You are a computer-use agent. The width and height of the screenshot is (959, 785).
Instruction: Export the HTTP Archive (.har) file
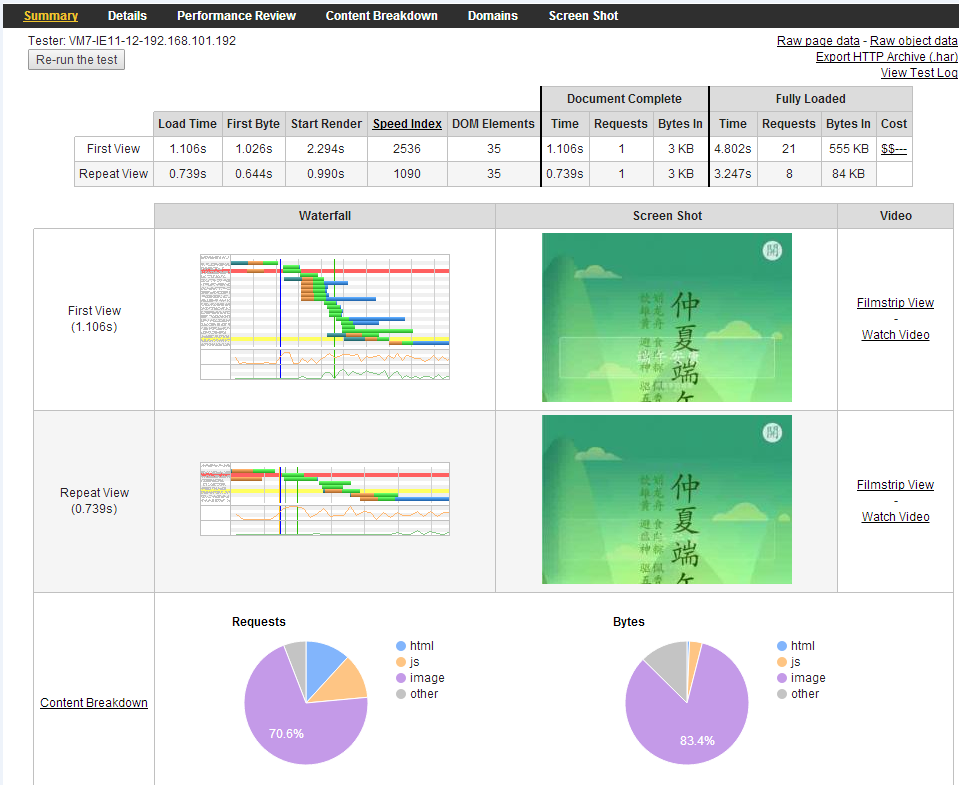(886, 57)
